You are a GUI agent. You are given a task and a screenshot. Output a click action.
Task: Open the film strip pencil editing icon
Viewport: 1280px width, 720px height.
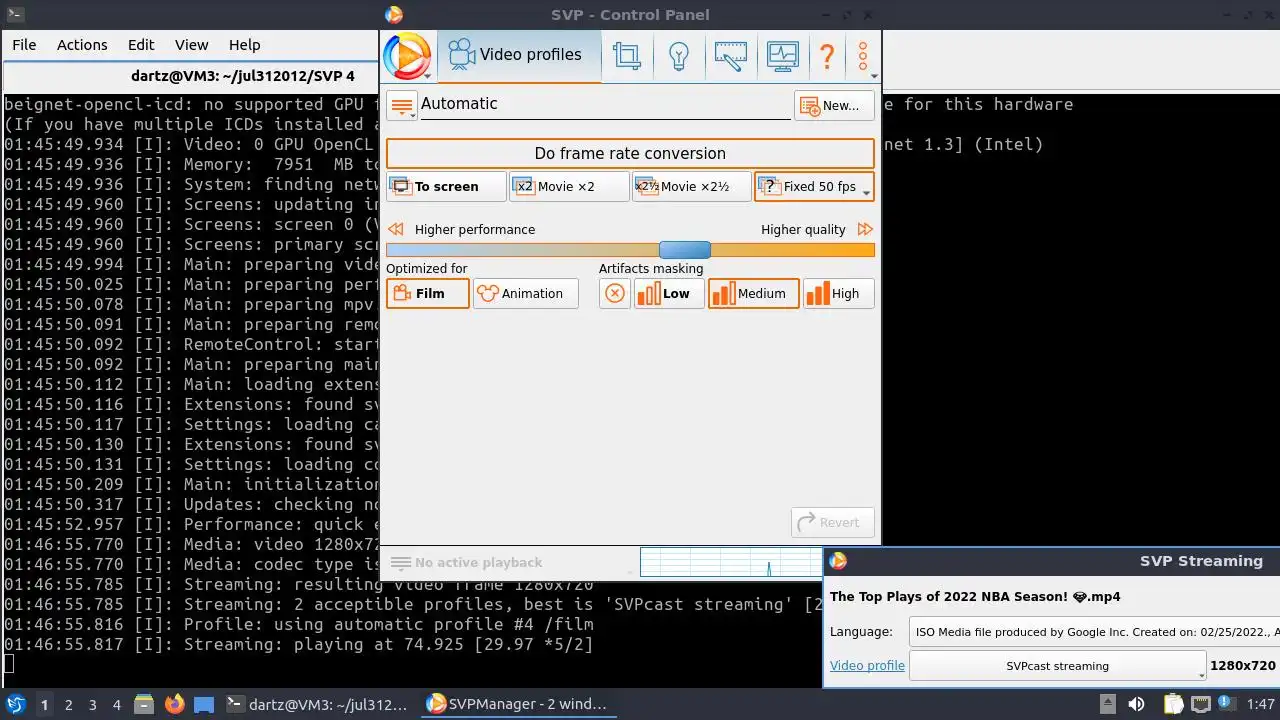(x=731, y=55)
